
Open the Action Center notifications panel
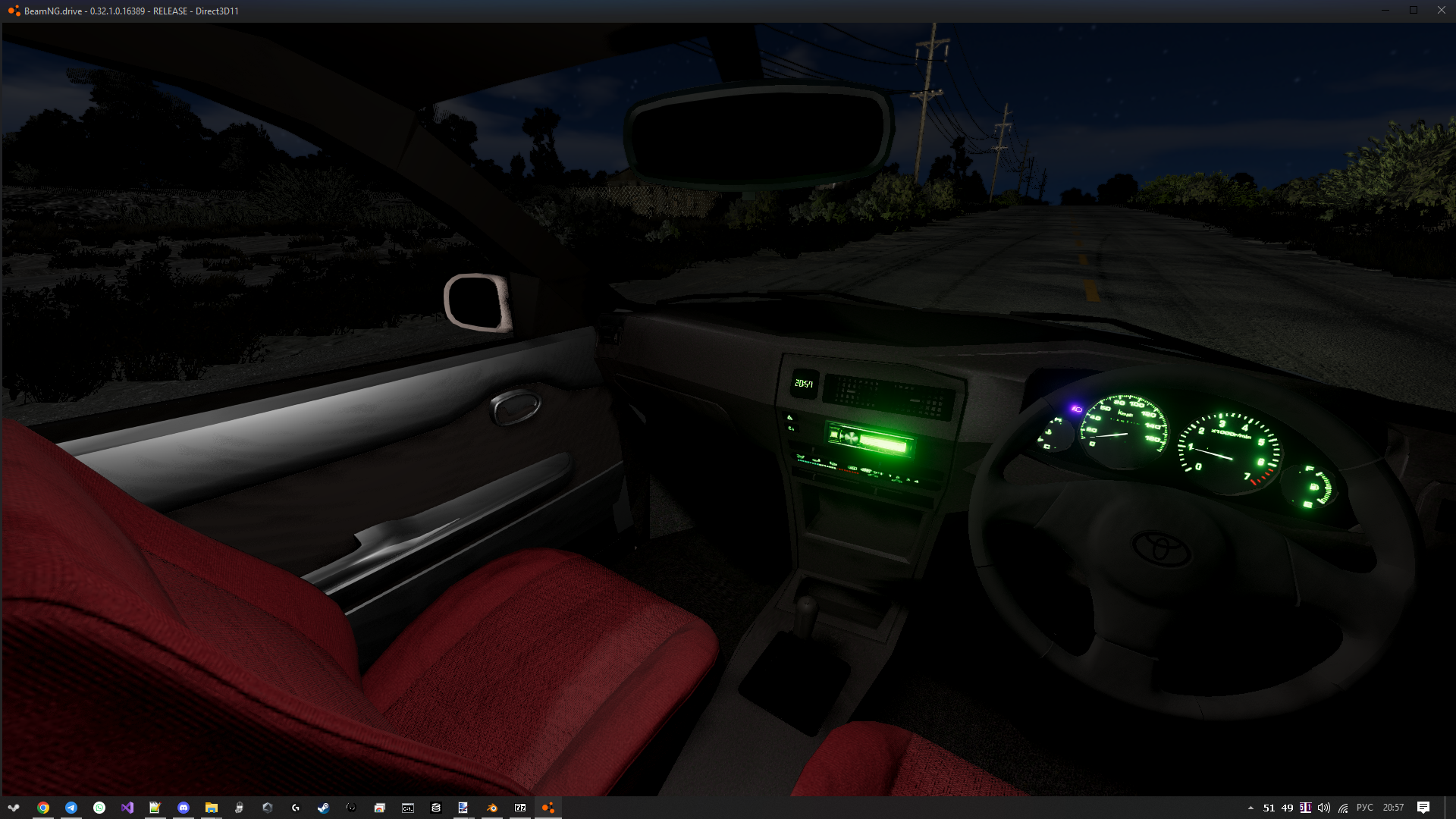tap(1423, 808)
